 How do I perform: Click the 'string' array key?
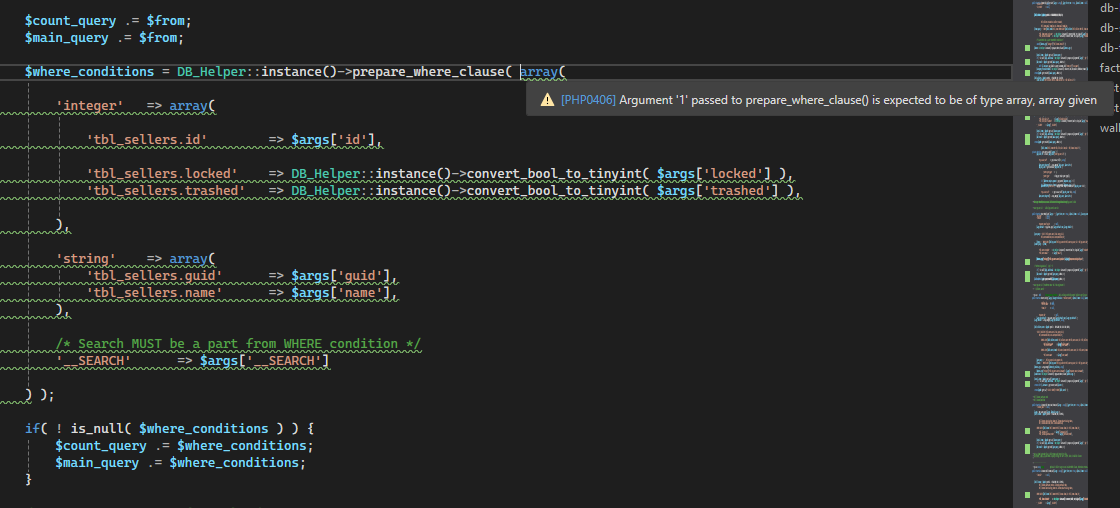[86, 258]
